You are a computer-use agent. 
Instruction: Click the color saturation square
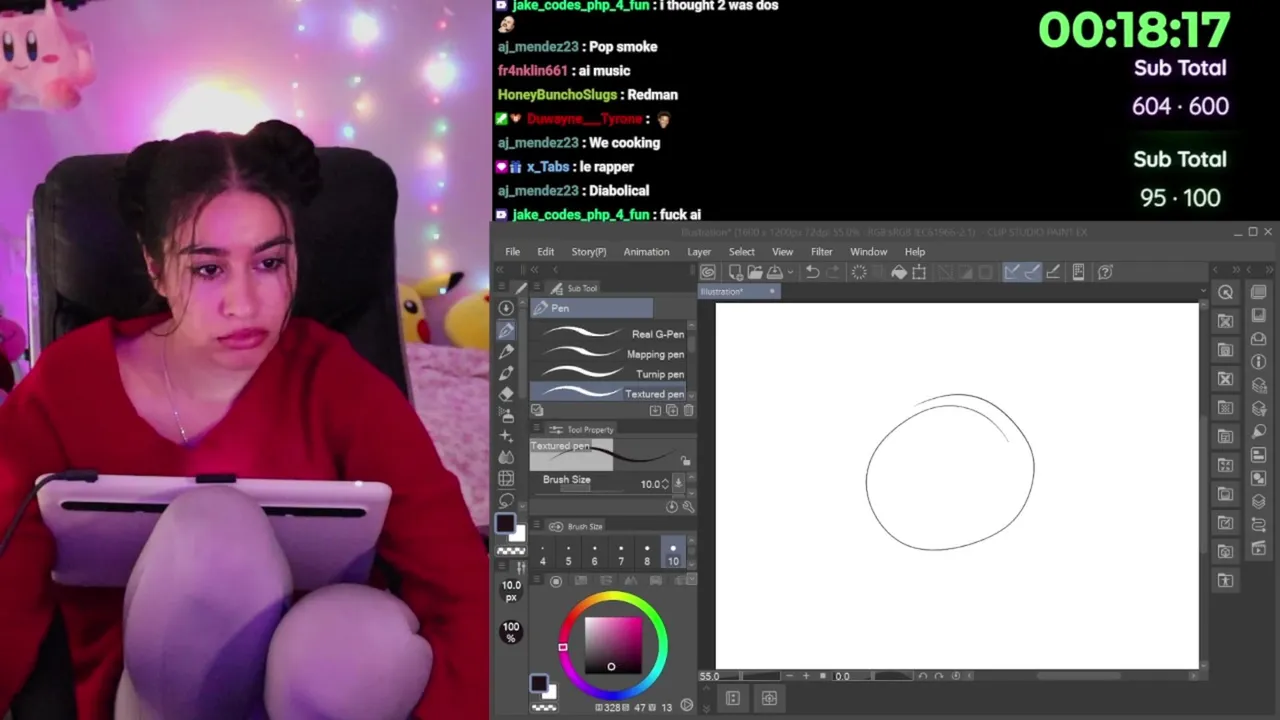(x=613, y=646)
